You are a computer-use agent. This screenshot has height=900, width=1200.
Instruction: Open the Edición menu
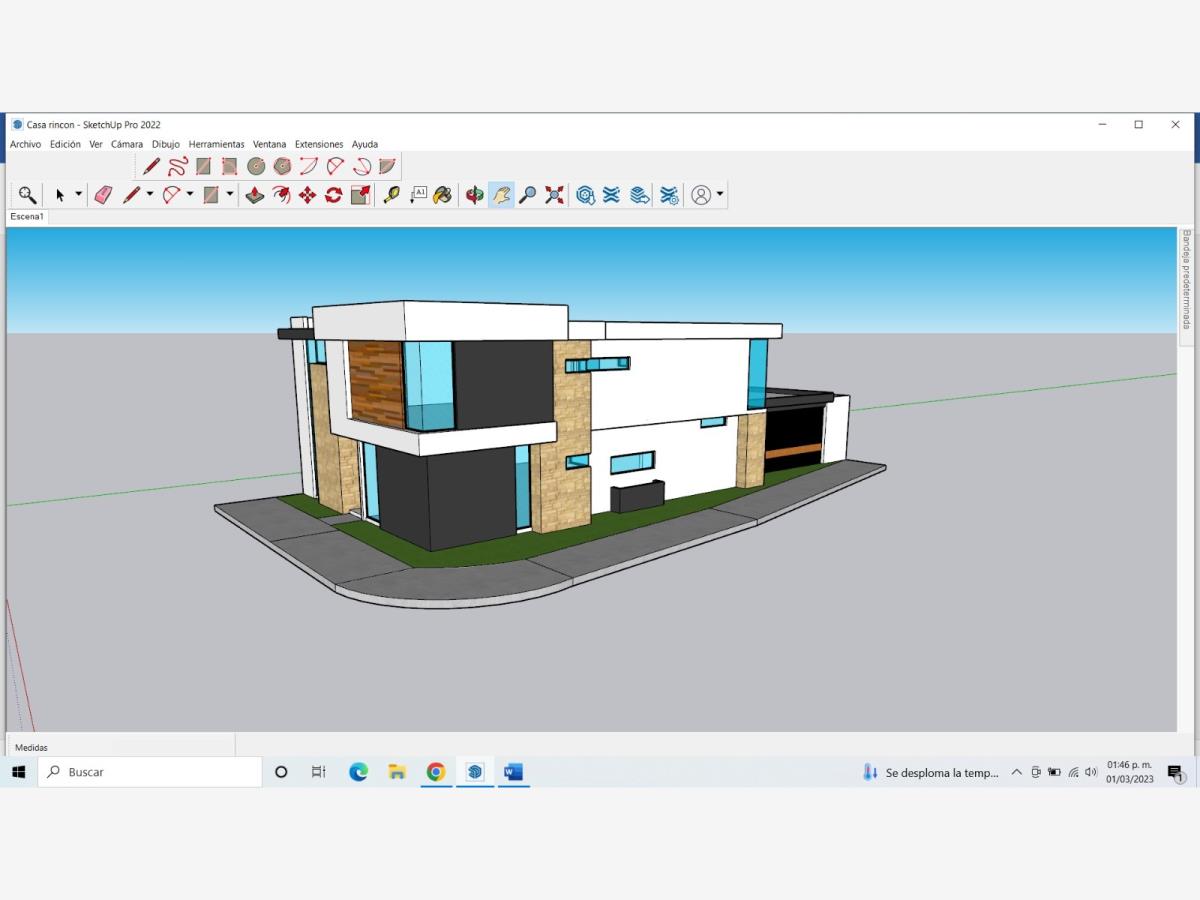click(65, 144)
